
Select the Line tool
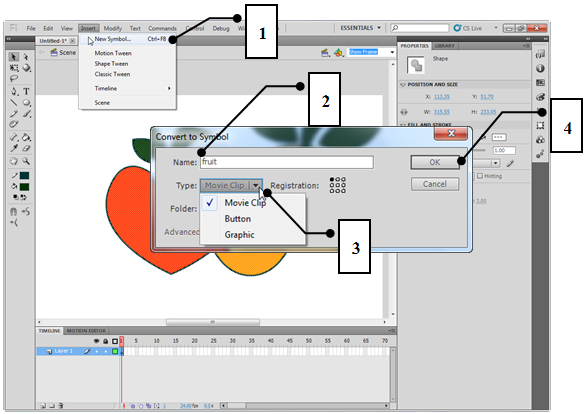13,103
